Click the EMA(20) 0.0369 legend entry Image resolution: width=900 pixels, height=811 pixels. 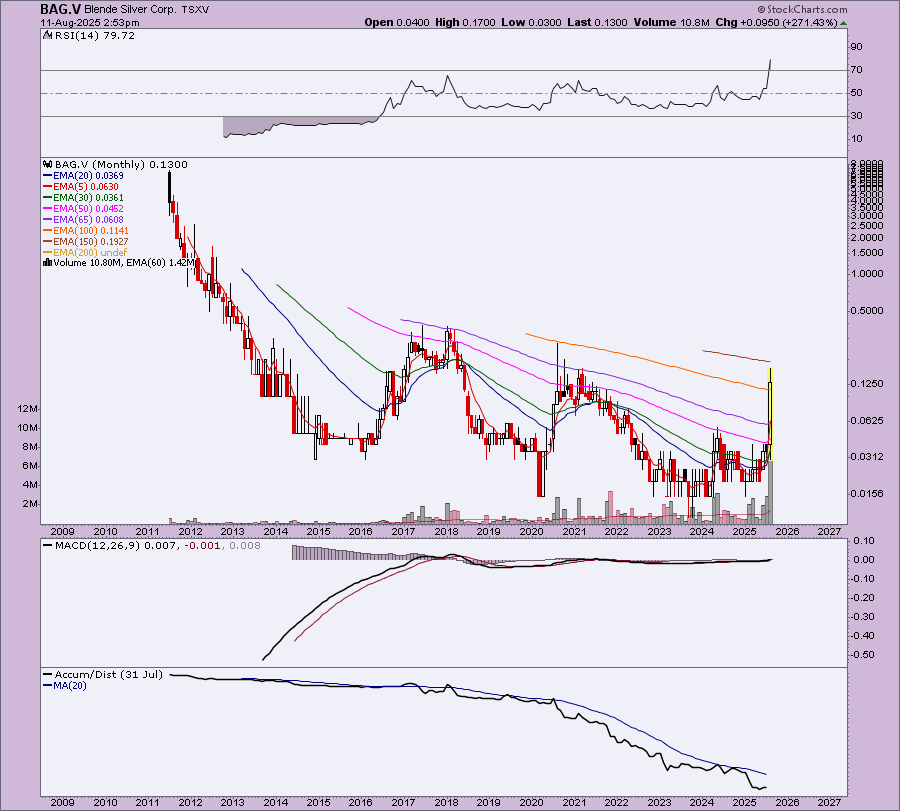pos(88,176)
